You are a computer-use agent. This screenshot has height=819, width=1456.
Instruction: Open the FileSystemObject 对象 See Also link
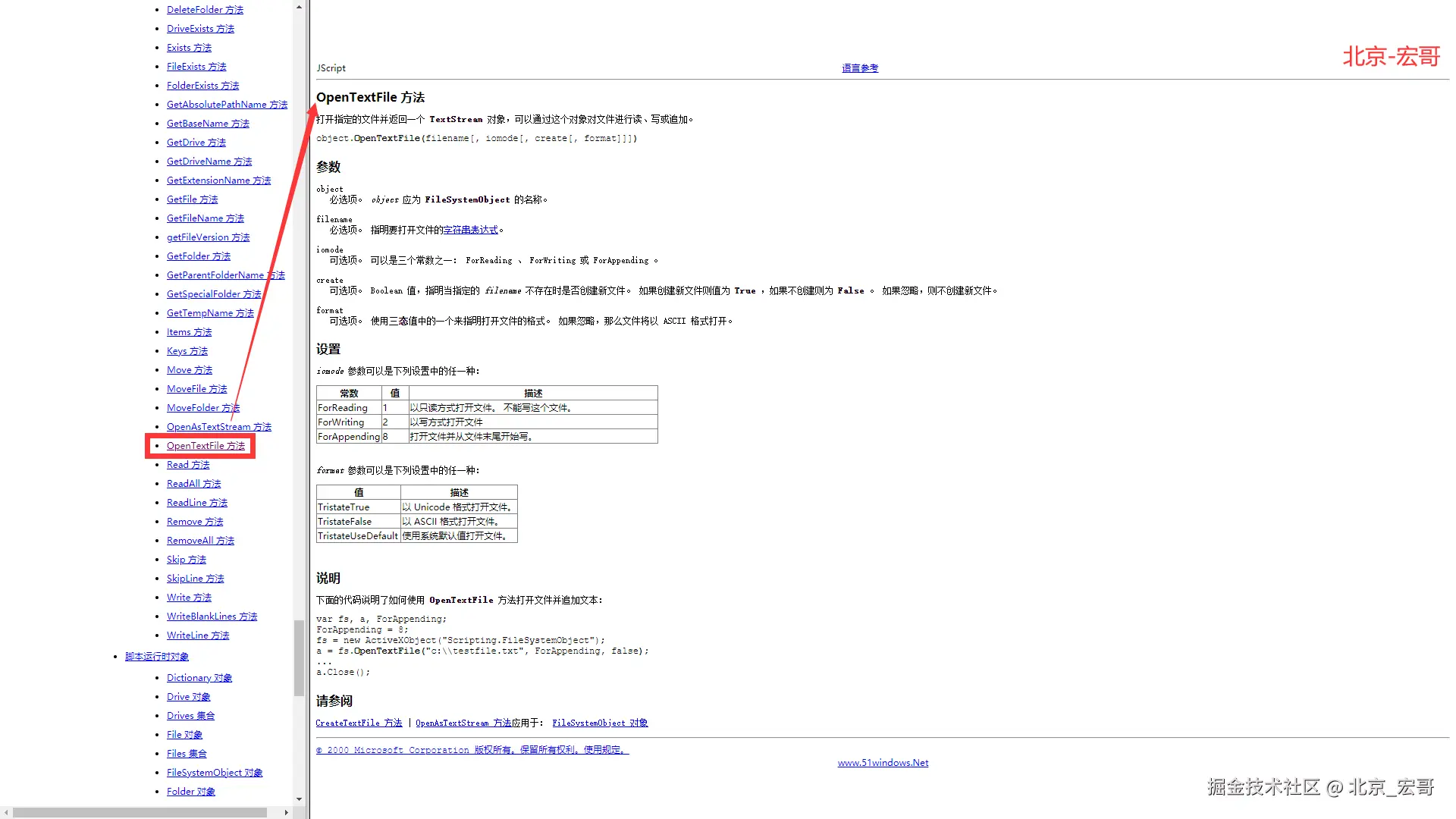point(600,723)
